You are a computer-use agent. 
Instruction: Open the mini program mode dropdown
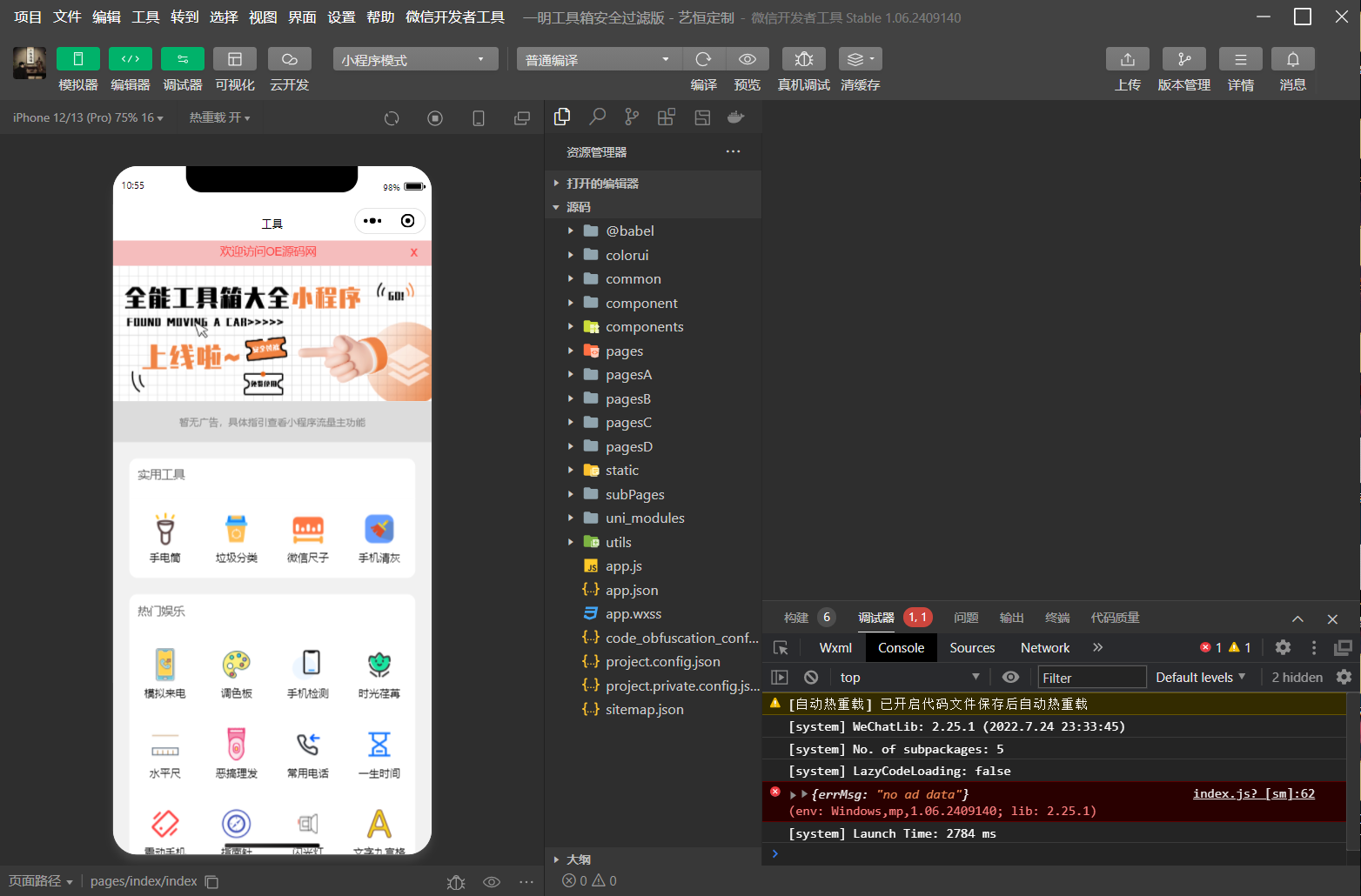coord(415,59)
